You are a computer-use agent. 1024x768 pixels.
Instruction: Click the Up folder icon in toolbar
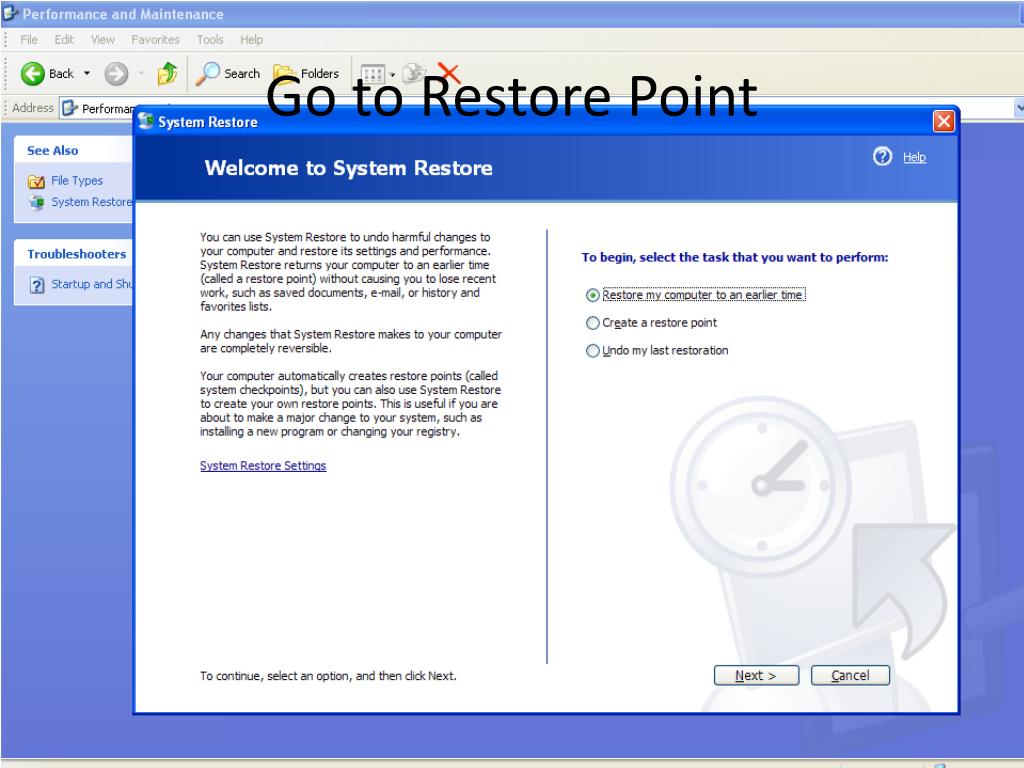167,73
